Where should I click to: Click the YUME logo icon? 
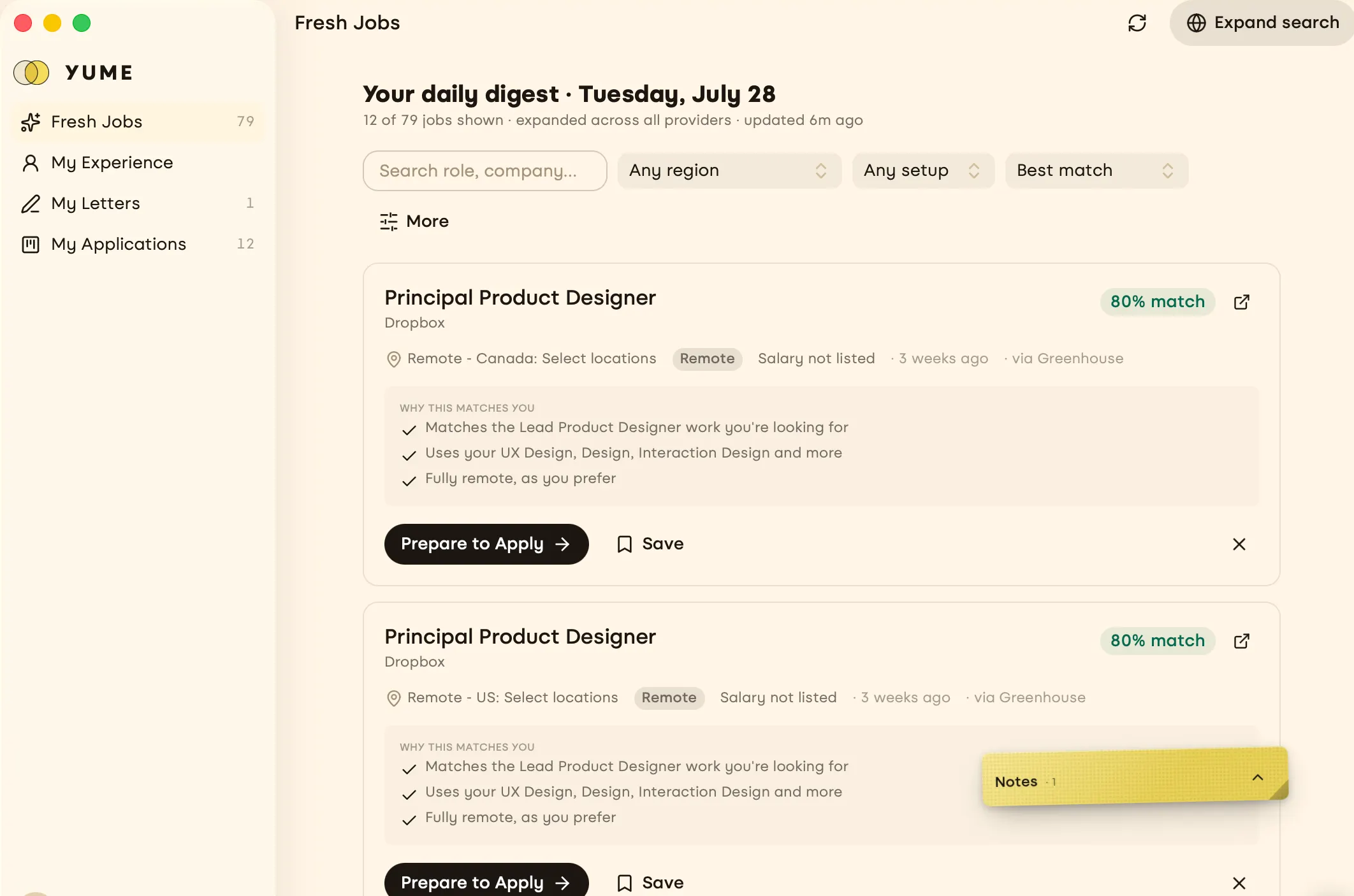pos(31,73)
